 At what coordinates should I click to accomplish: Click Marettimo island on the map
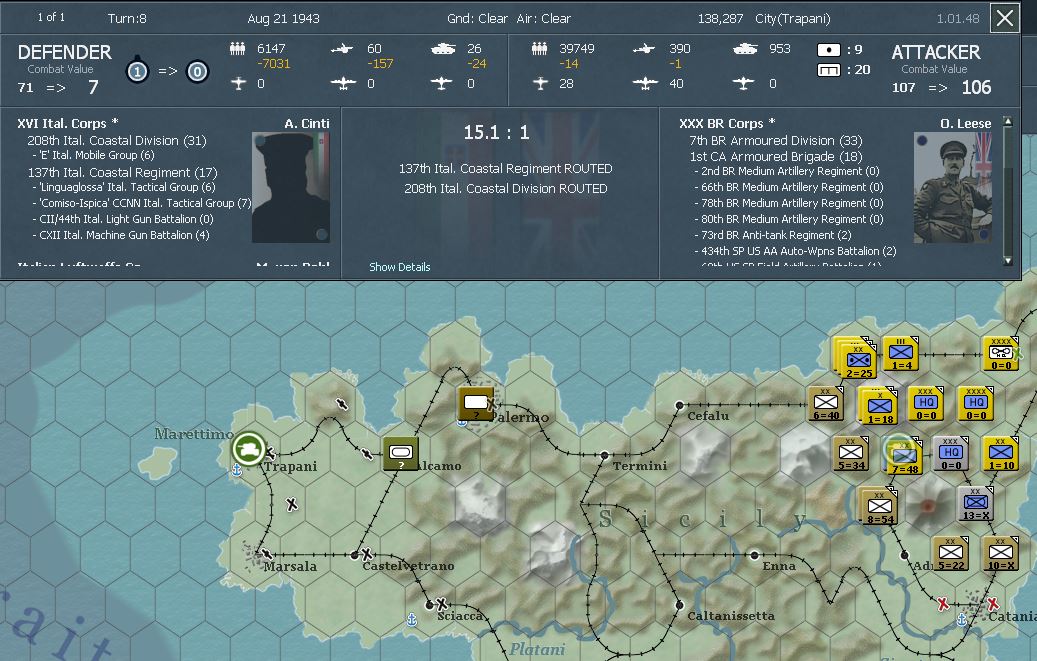pos(159,463)
